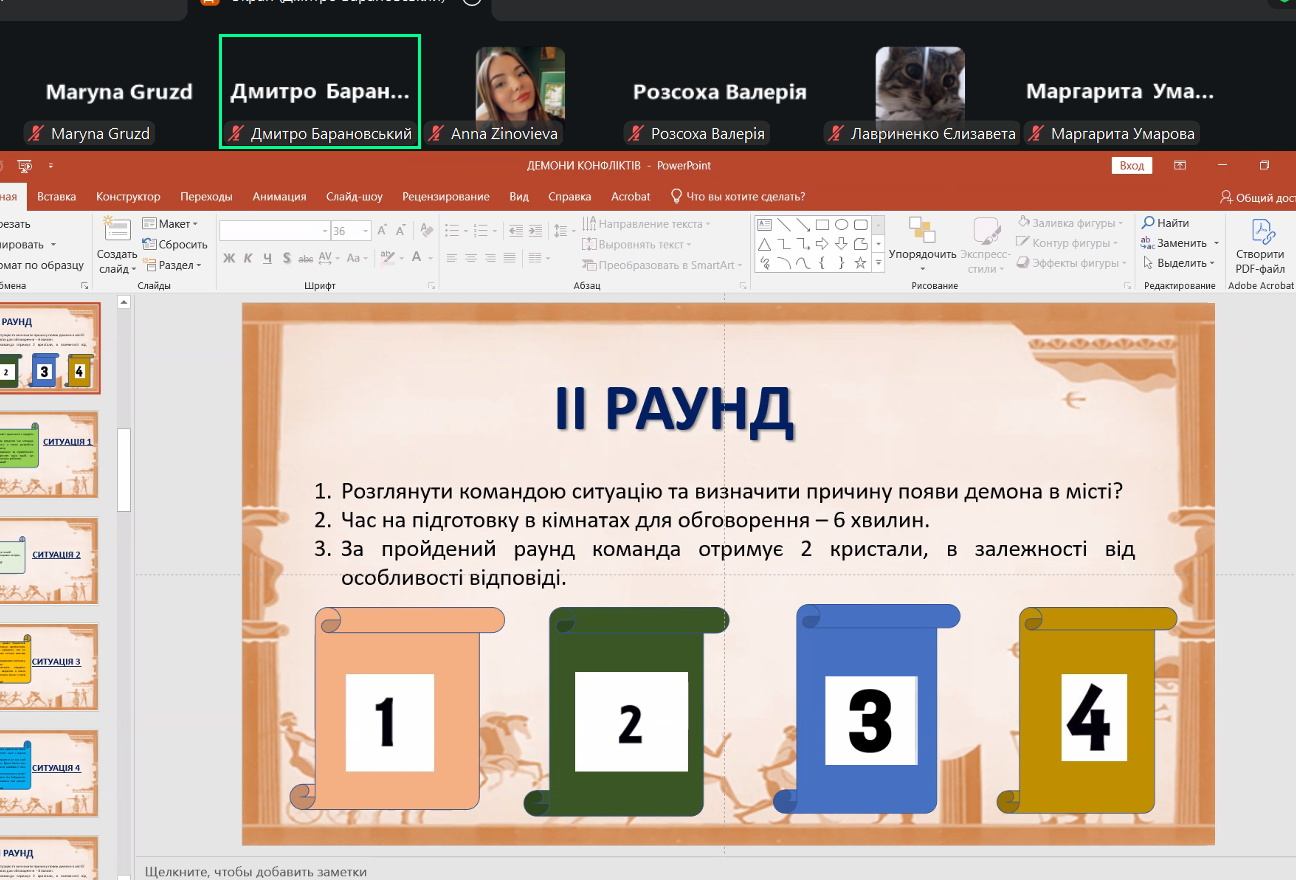Switch to the Анимация ribbon tab
The width and height of the screenshot is (1296, 880).
coord(279,197)
